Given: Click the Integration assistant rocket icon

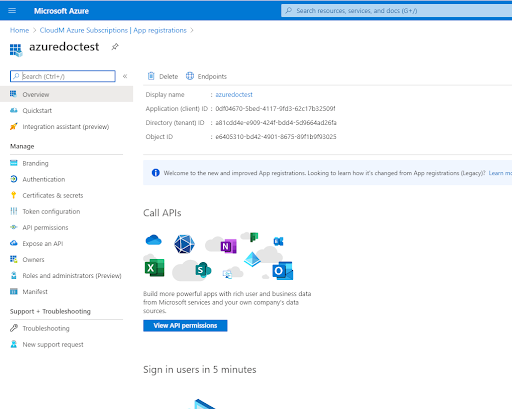Looking at the screenshot, I should [x=14, y=126].
